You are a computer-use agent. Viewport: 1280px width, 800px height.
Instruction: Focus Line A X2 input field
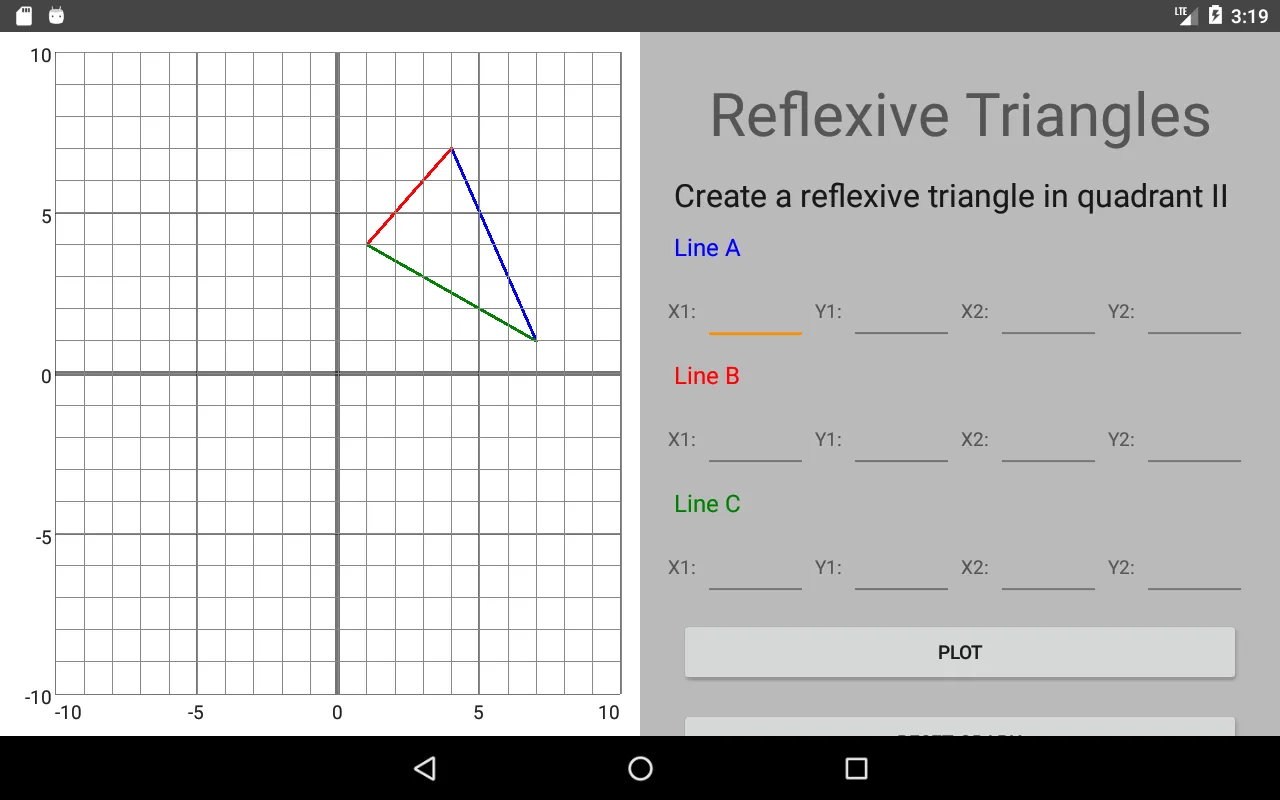click(1048, 312)
